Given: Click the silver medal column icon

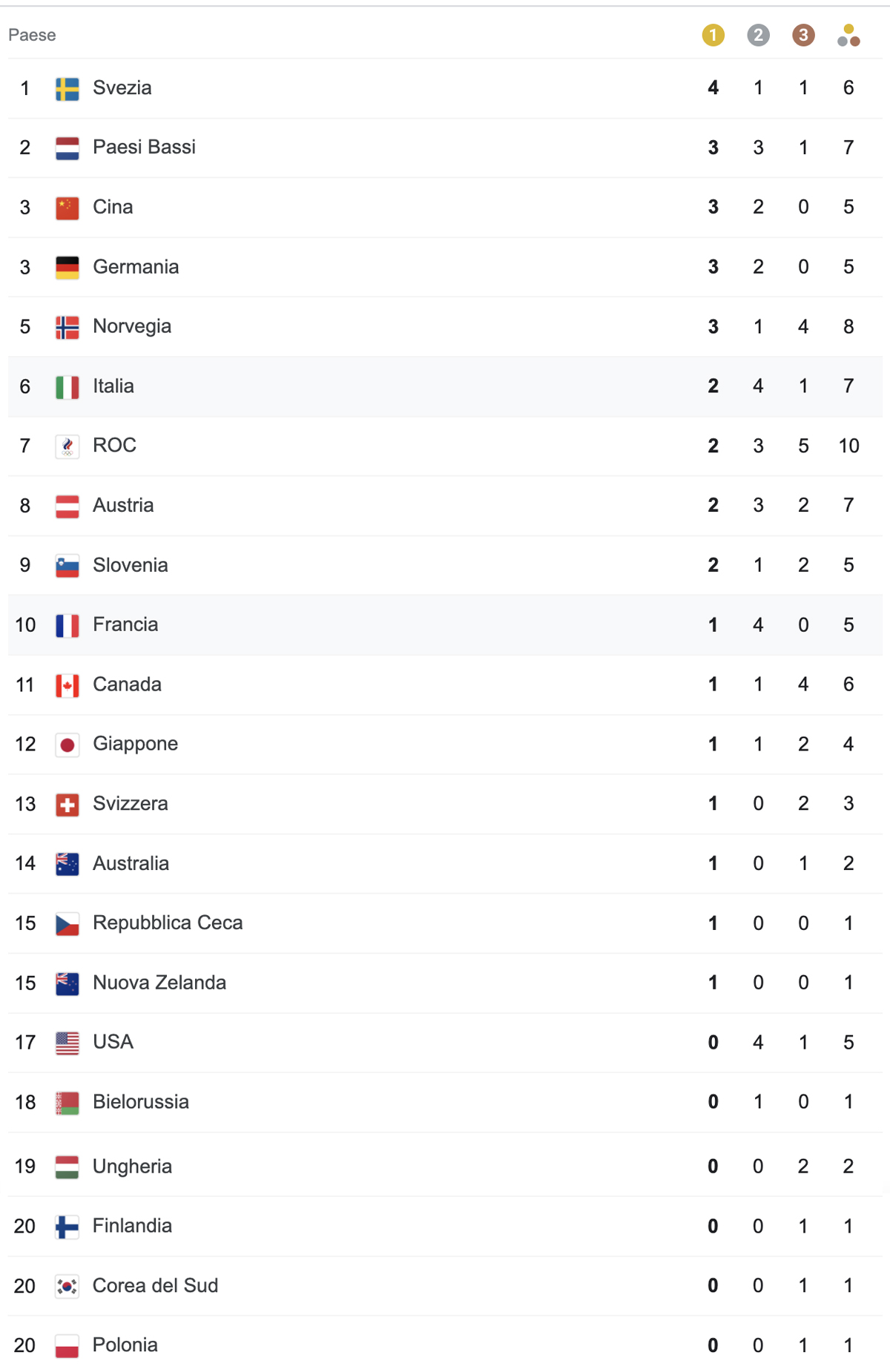Looking at the screenshot, I should coord(758,35).
